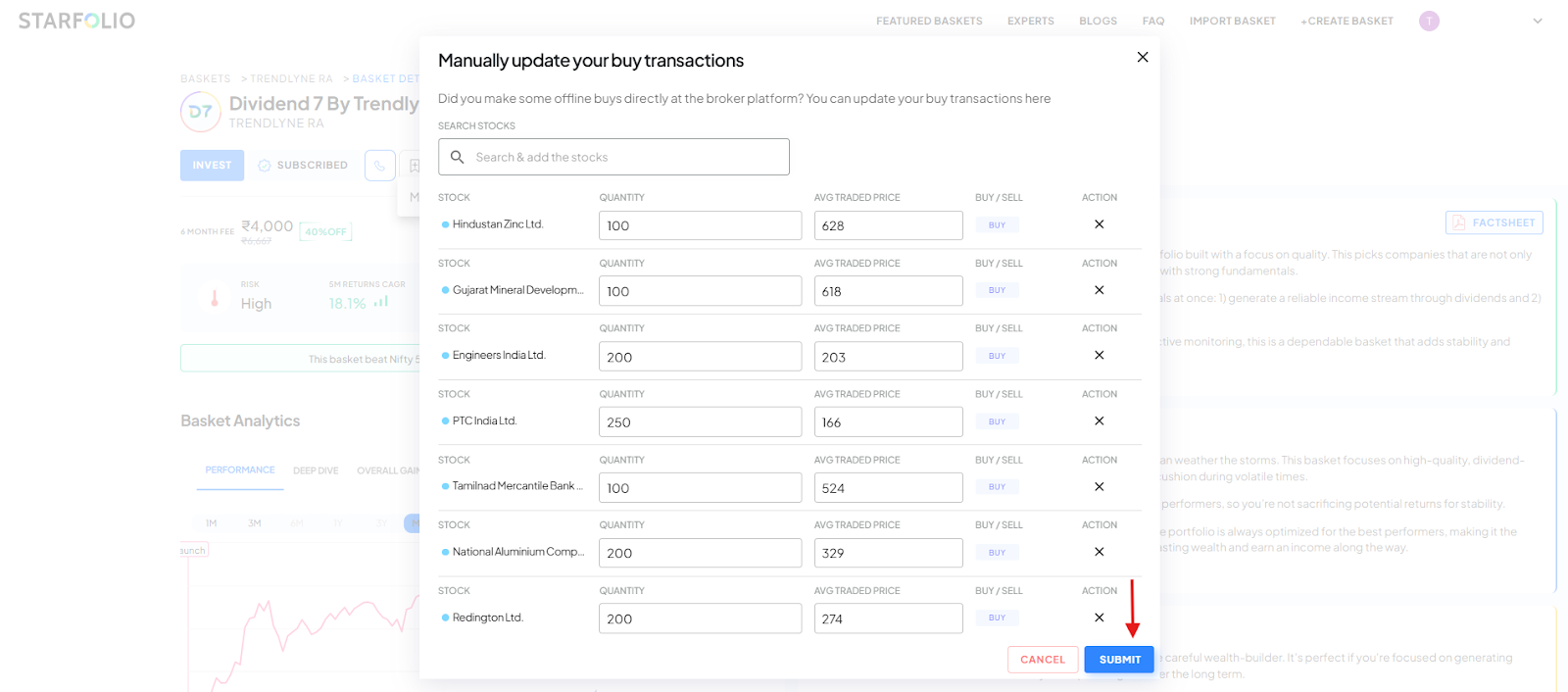Go to the Import Basket menu item
Viewport: 1568px width, 692px height.
pyautogui.click(x=1232, y=21)
